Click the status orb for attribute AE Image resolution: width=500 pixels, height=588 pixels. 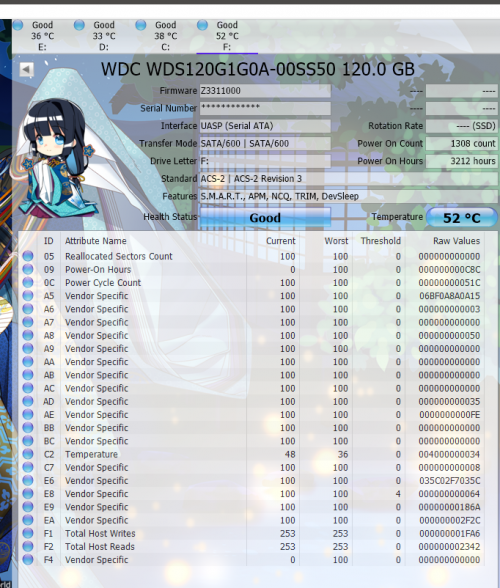(x=28, y=414)
